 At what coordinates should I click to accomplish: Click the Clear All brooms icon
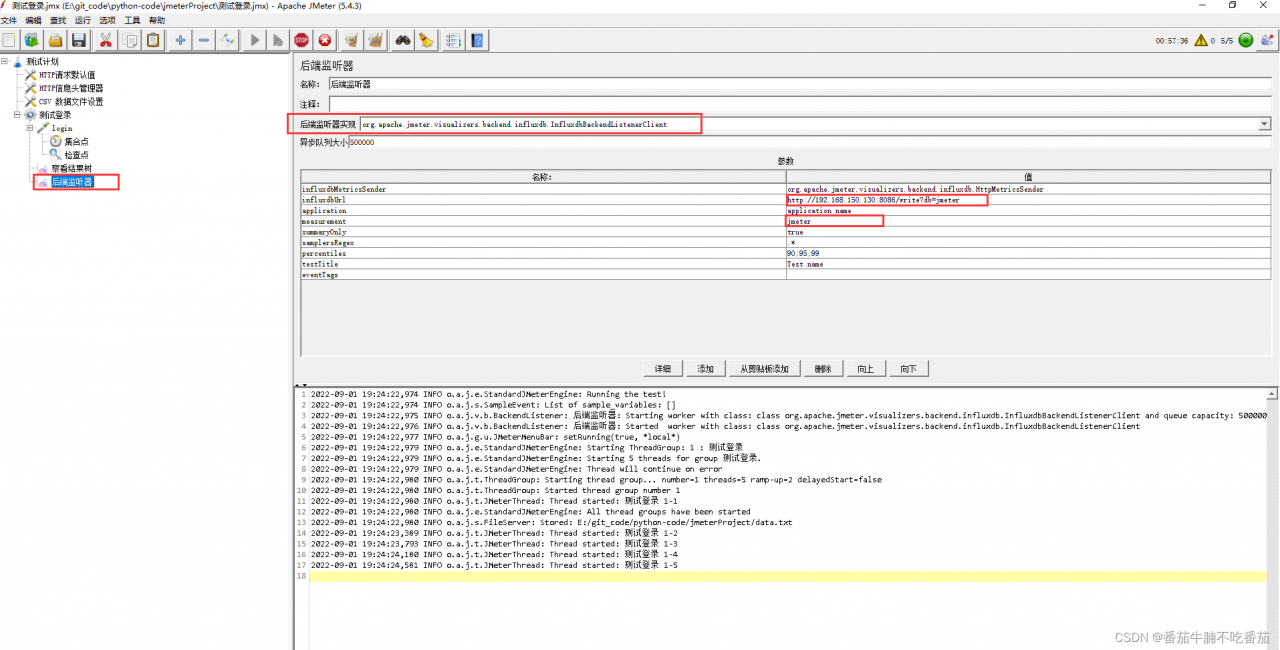pyautogui.click(x=376, y=40)
